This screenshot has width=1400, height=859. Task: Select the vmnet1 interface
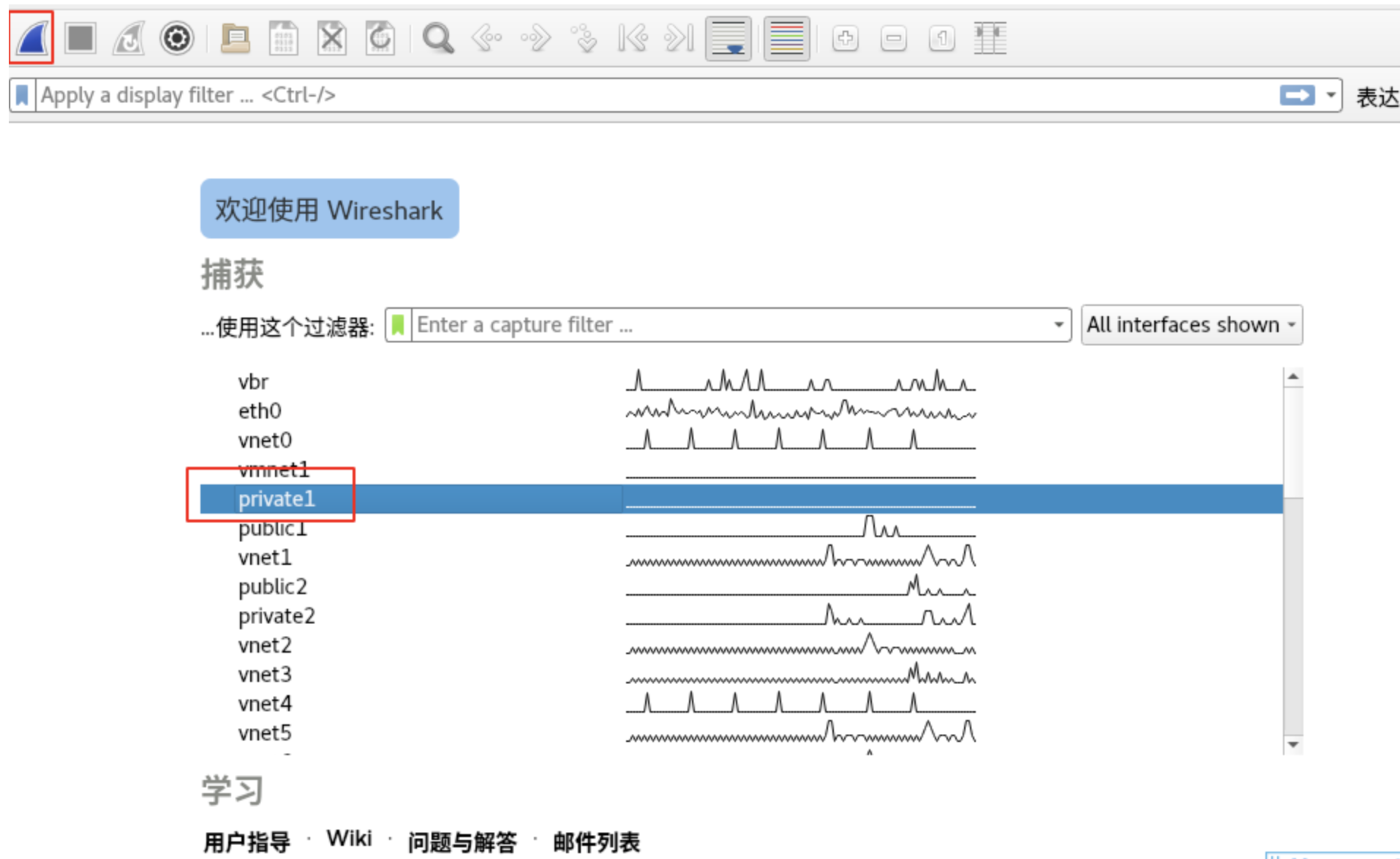click(274, 469)
